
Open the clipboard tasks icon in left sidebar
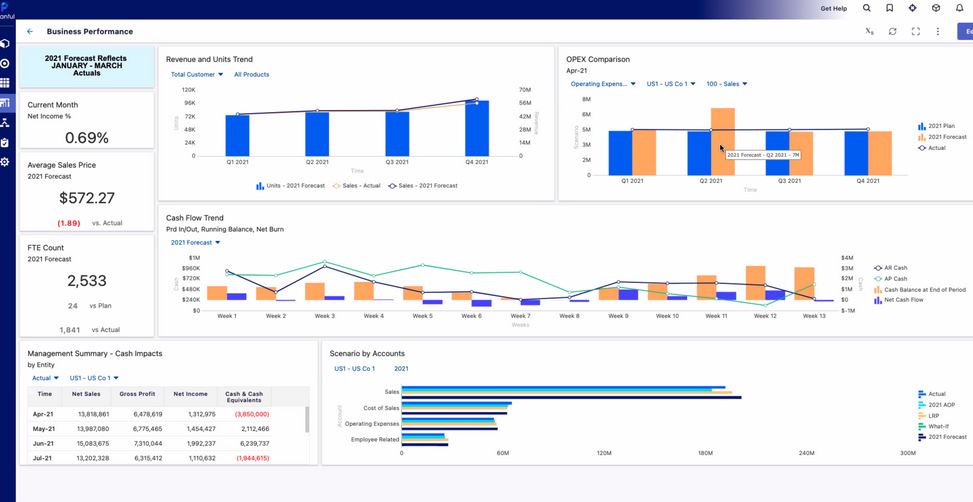[x=5, y=142]
